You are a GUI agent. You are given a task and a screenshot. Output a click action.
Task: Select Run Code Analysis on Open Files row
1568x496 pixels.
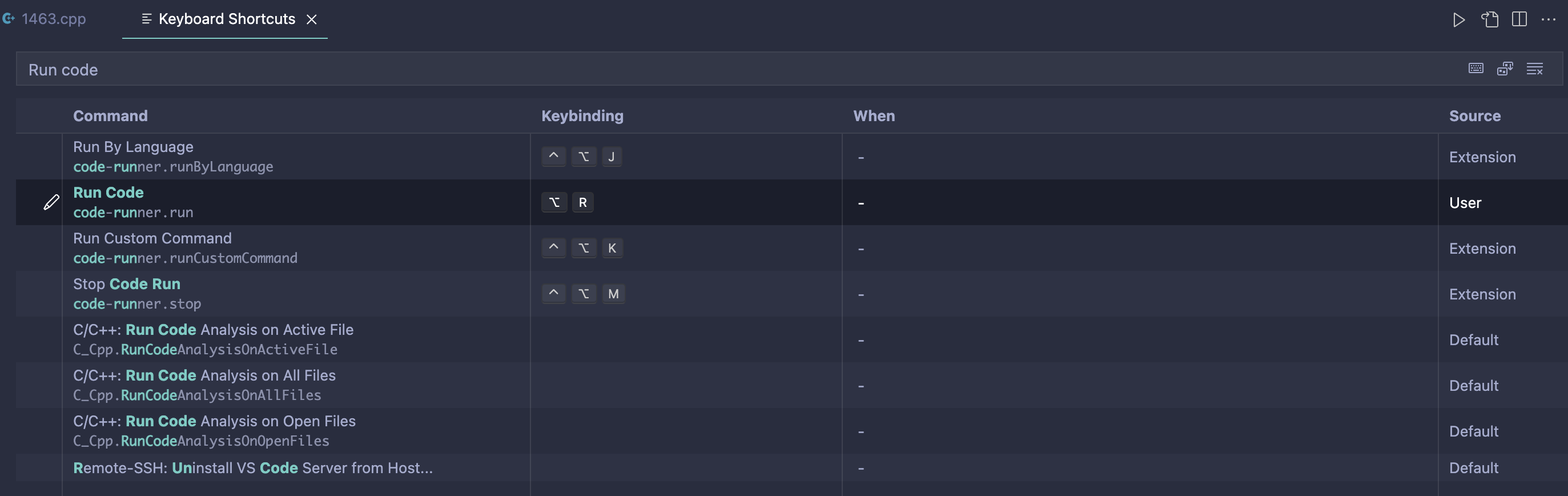(791, 431)
